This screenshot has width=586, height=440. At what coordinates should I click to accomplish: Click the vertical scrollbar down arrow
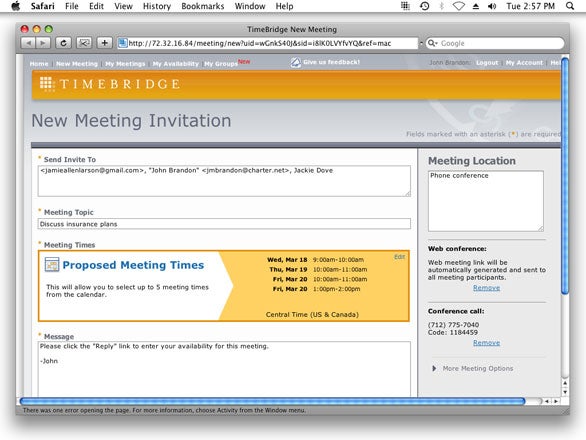coord(565,393)
